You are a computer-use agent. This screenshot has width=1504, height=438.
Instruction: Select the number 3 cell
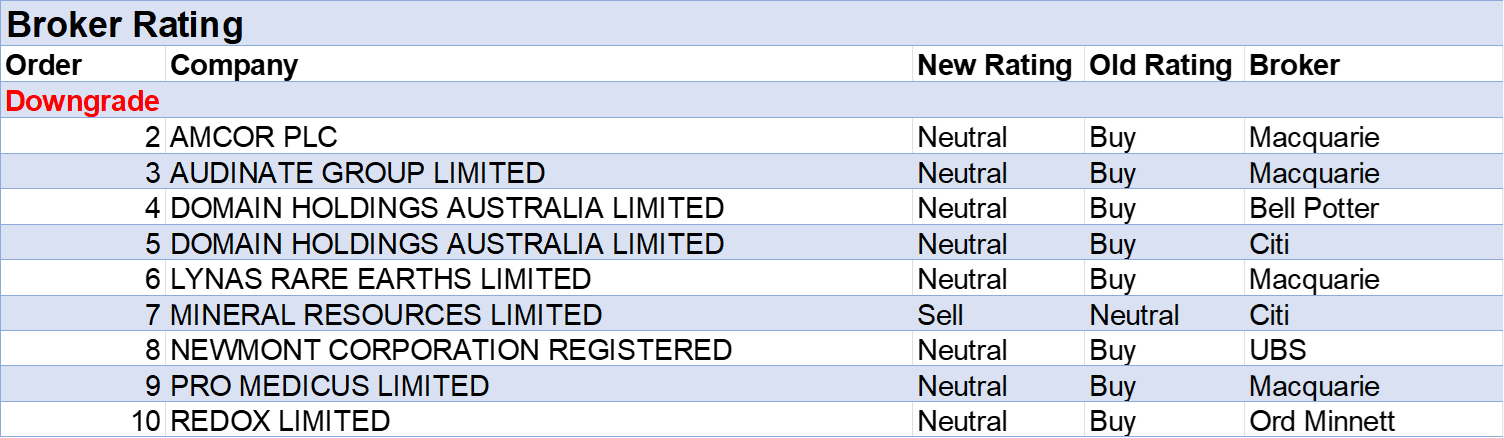[x=152, y=173]
